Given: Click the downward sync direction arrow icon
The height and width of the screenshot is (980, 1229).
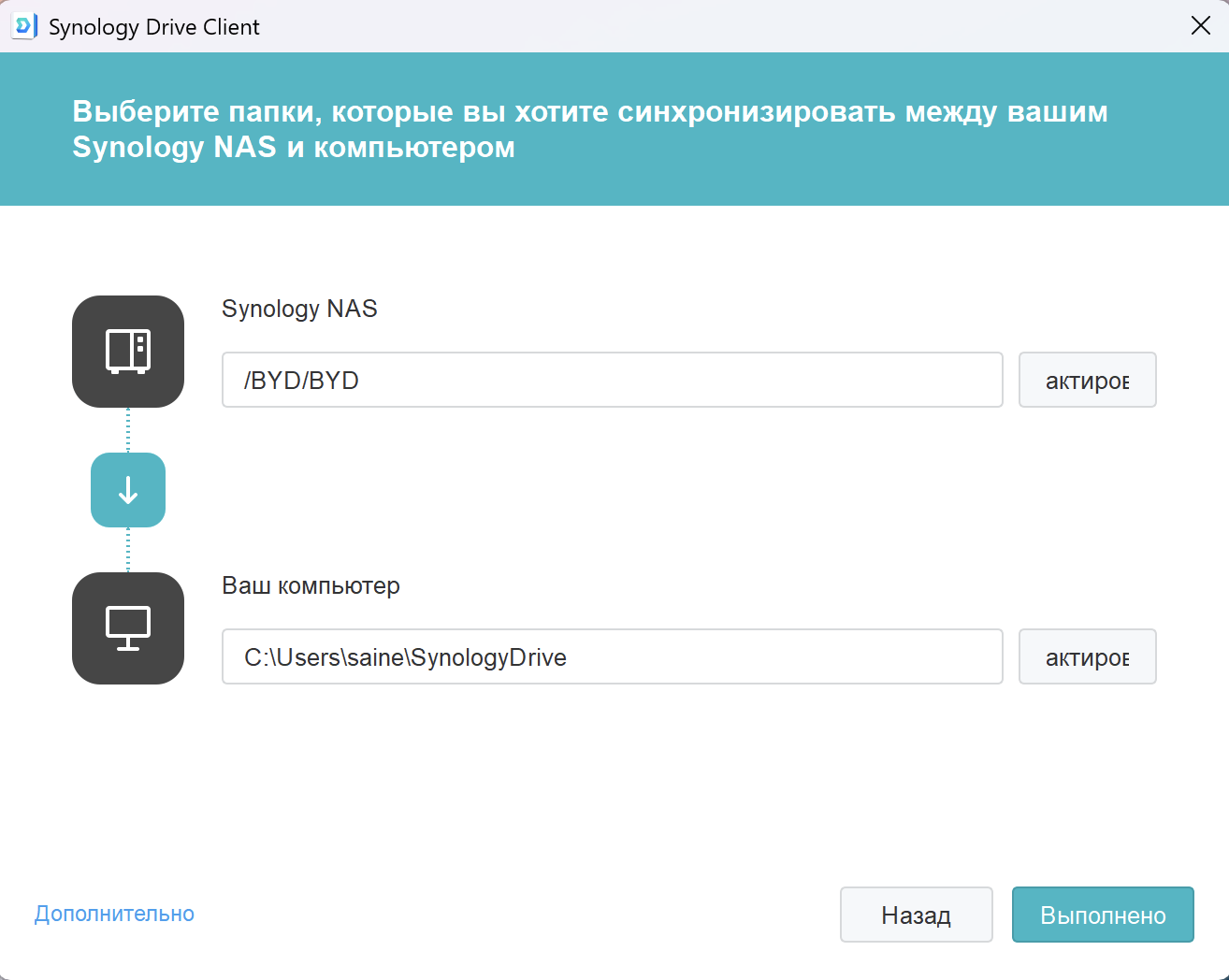Looking at the screenshot, I should [x=128, y=490].
